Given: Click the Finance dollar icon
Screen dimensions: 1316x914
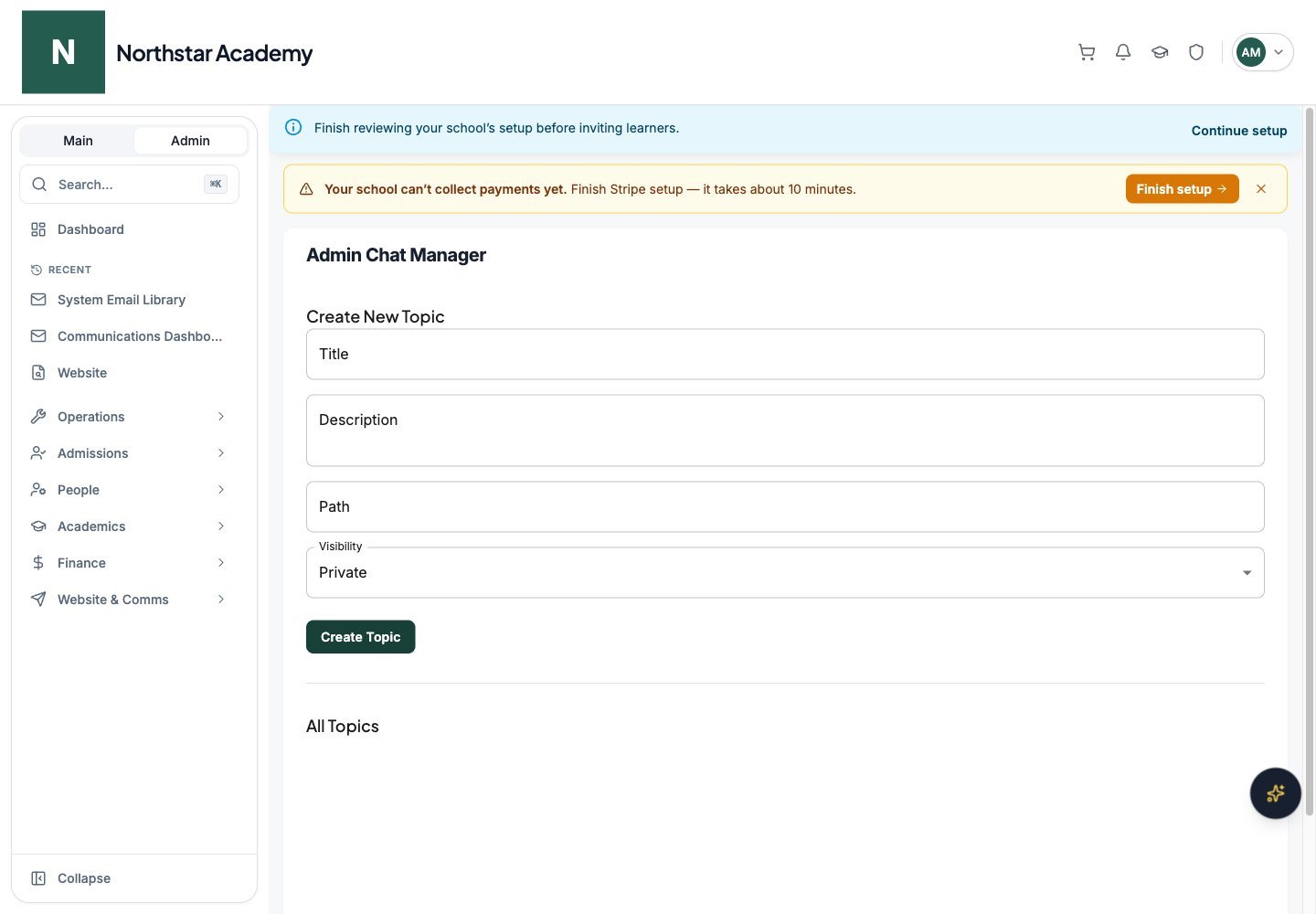Looking at the screenshot, I should point(38,563).
